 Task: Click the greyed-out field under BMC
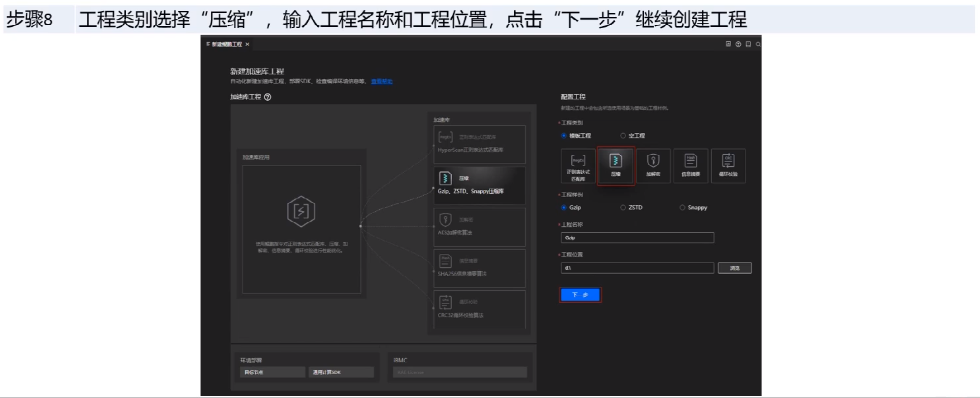pyautogui.click(x=460, y=372)
